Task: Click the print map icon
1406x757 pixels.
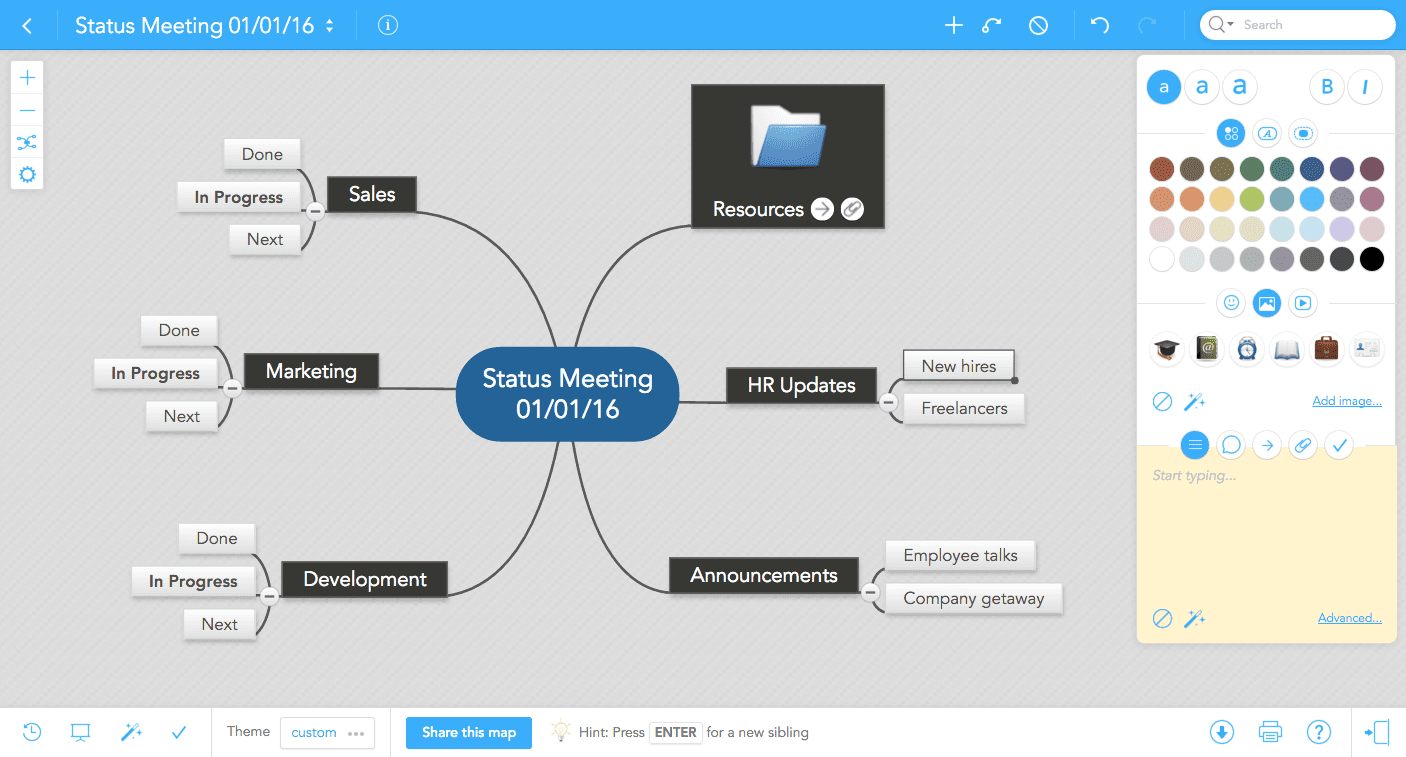Action: tap(1270, 732)
